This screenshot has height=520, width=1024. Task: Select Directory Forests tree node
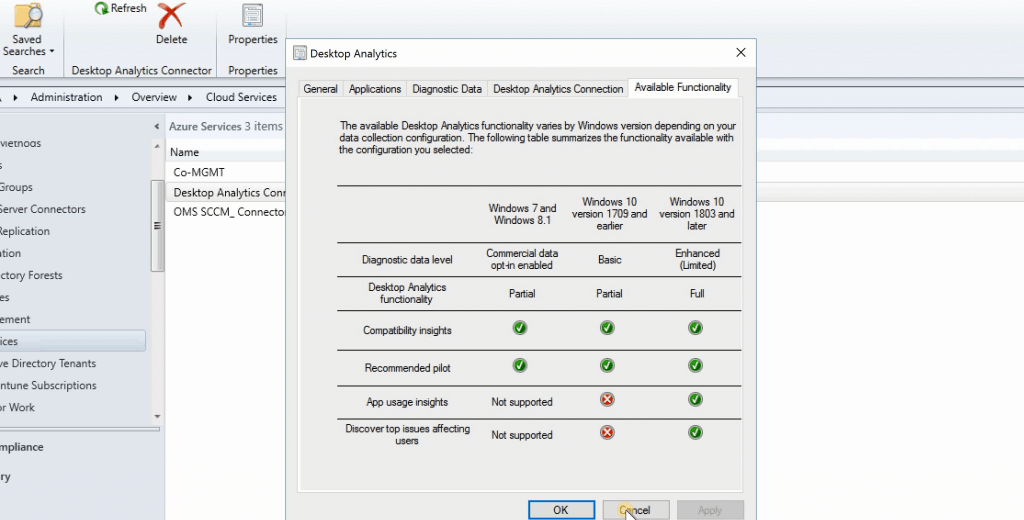(x=31, y=275)
